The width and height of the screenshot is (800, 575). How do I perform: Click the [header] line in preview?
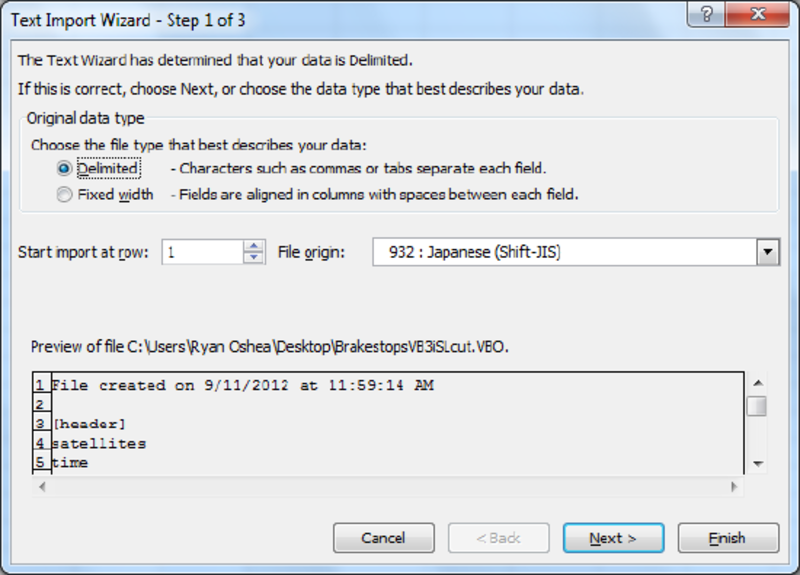(89, 424)
